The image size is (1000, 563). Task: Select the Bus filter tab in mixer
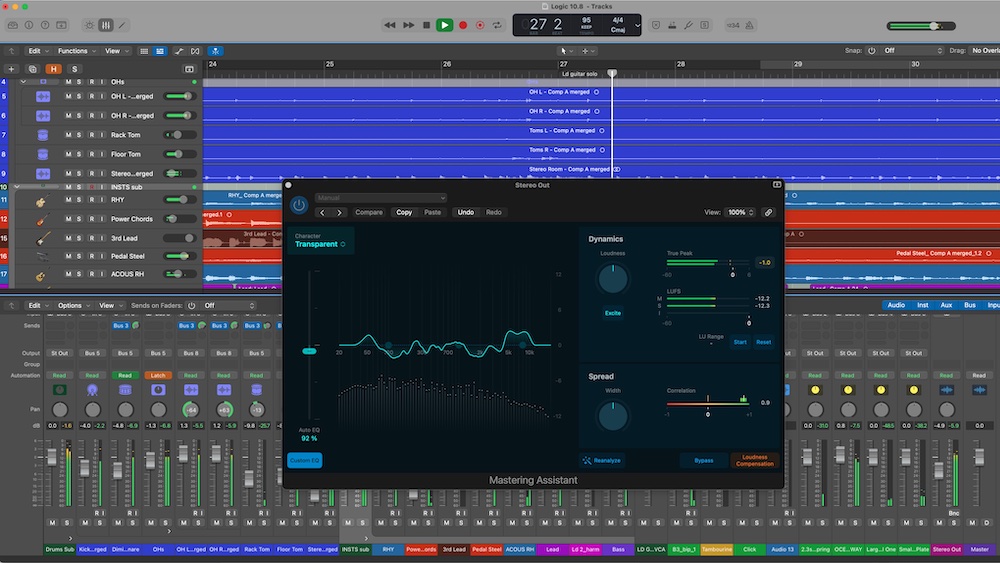[969, 305]
